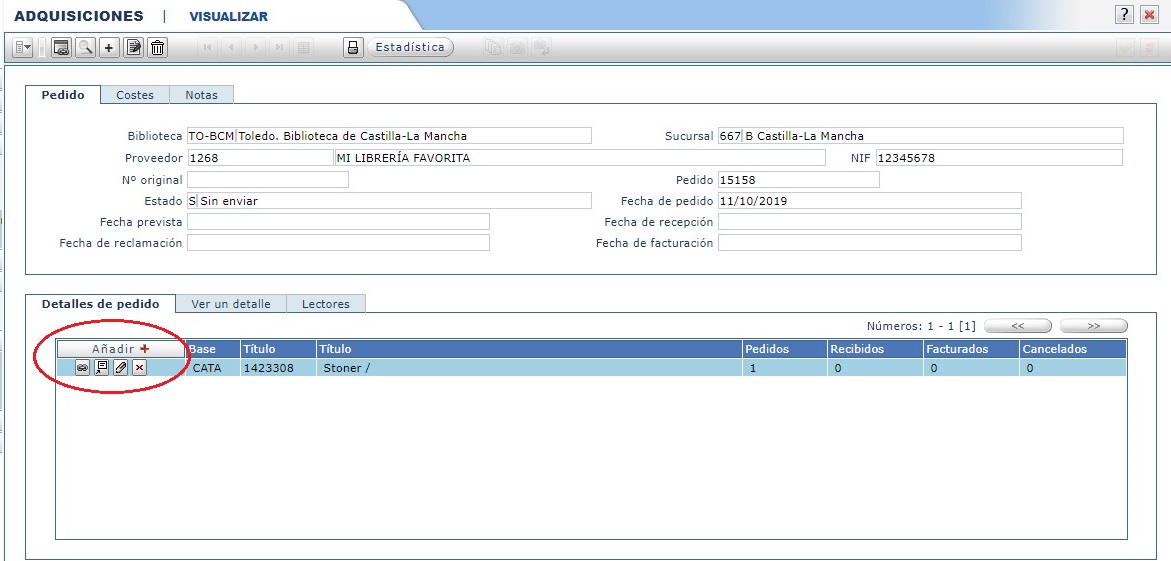Open the Ver un detalle tab
This screenshot has width=1171, height=561.
pos(230,304)
